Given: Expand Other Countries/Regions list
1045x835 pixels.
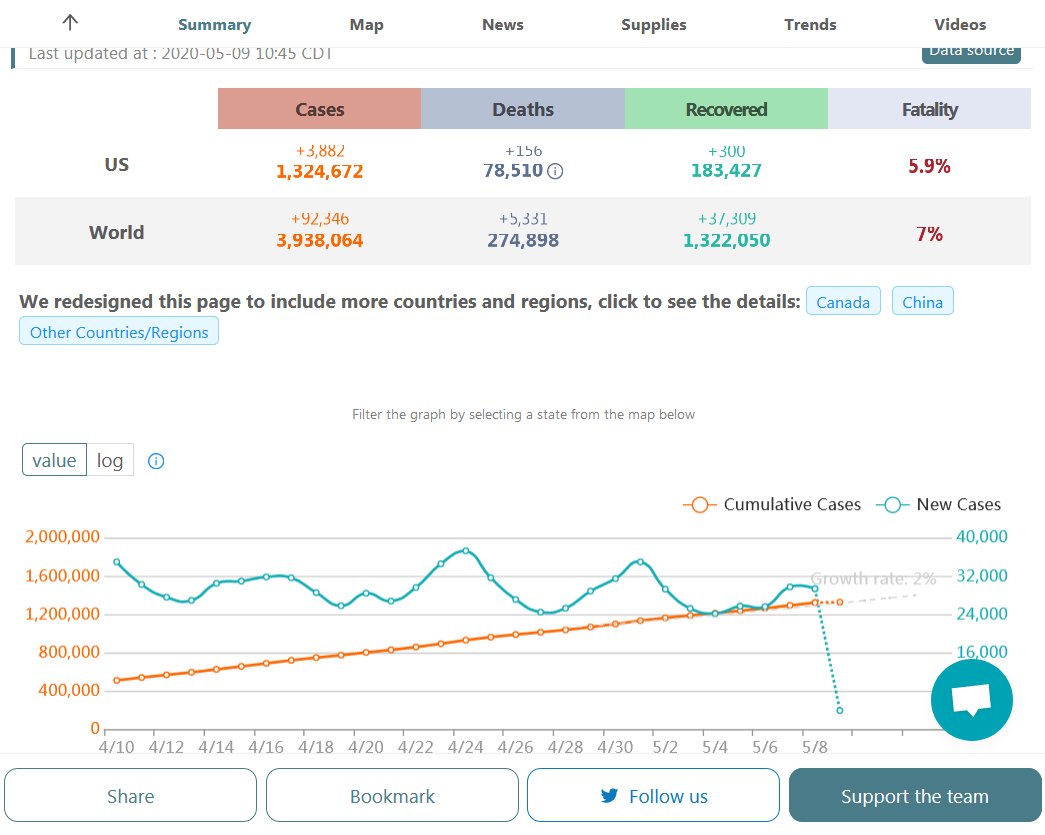Looking at the screenshot, I should (119, 331).
